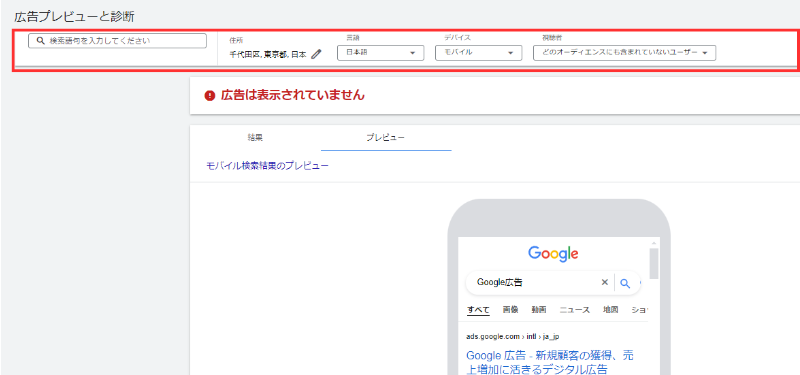Image resolution: width=800 pixels, height=375 pixels.
Task: Click the Google logo in phone preview
Action: coord(553,254)
